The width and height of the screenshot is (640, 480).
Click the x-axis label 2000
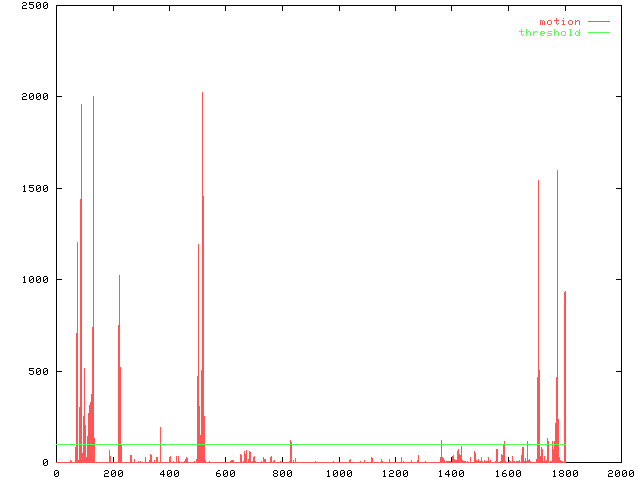coord(620,473)
